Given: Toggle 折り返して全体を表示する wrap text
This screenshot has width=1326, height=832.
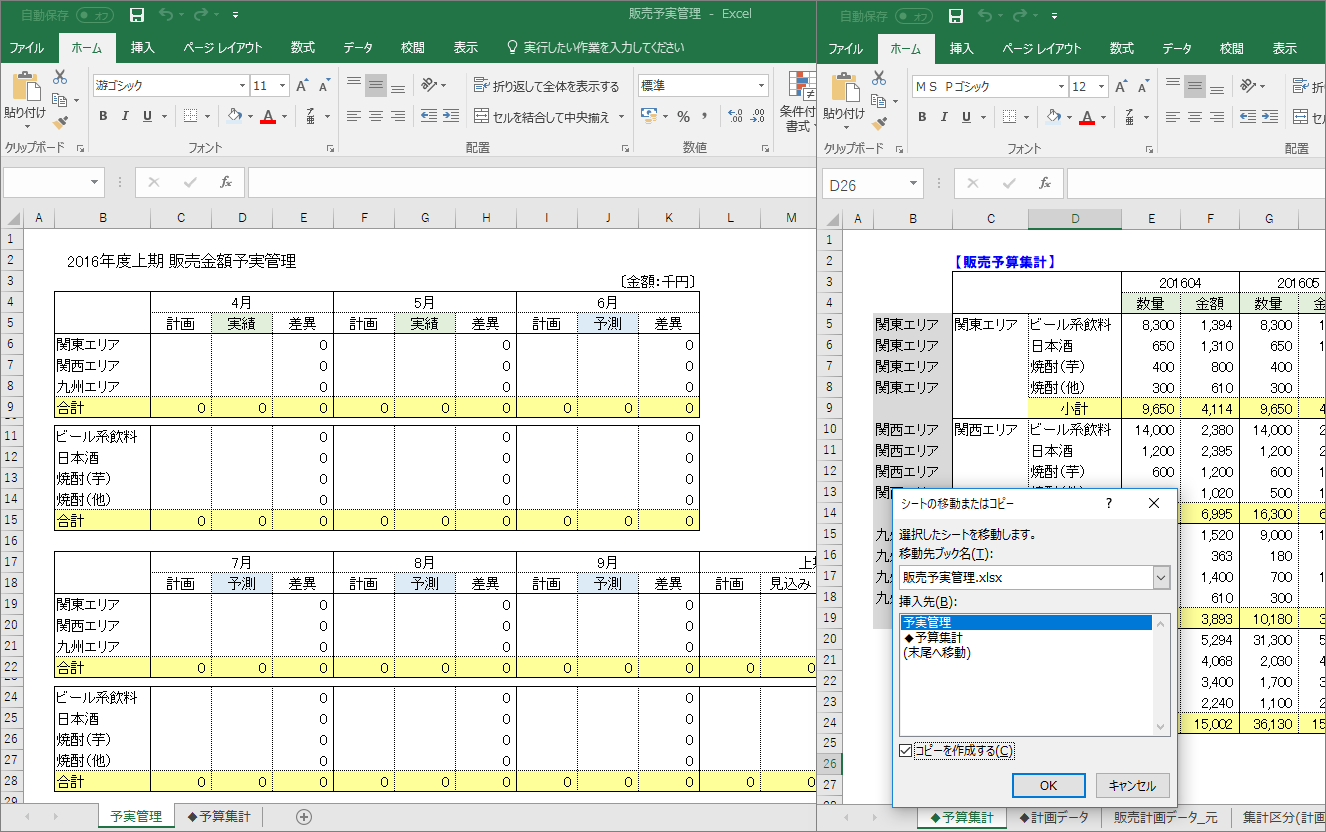Looking at the screenshot, I should (546, 86).
